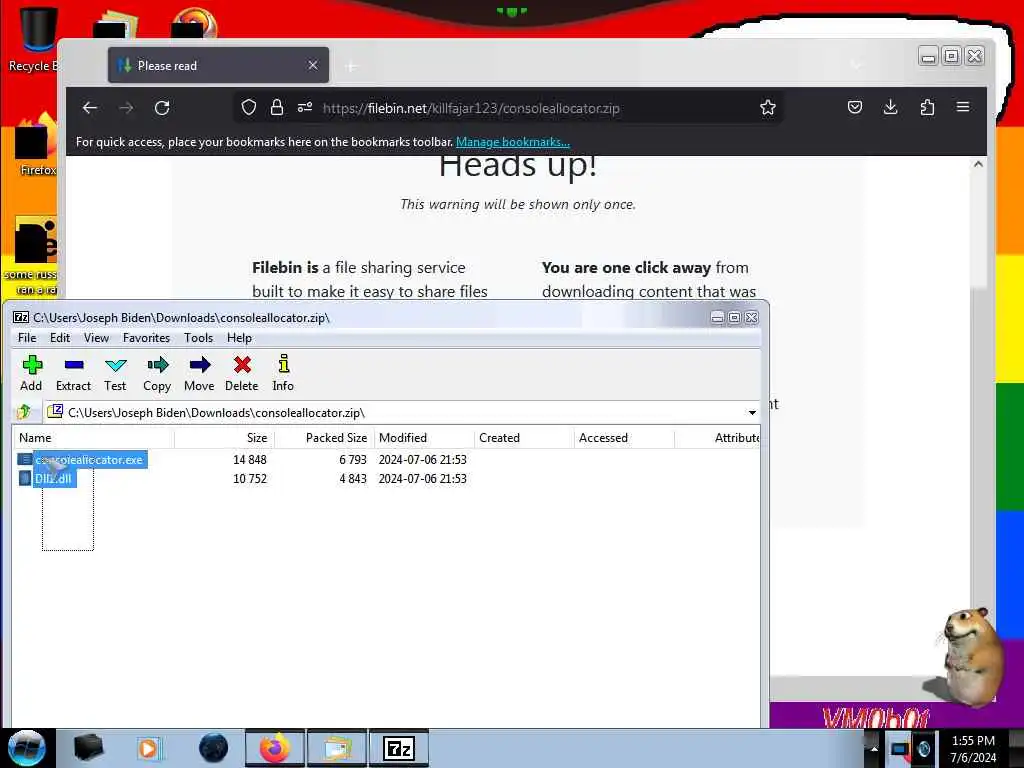The image size is (1024, 768).
Task: Open the clock showing 1:55 PM
Action: pyautogui.click(x=973, y=749)
